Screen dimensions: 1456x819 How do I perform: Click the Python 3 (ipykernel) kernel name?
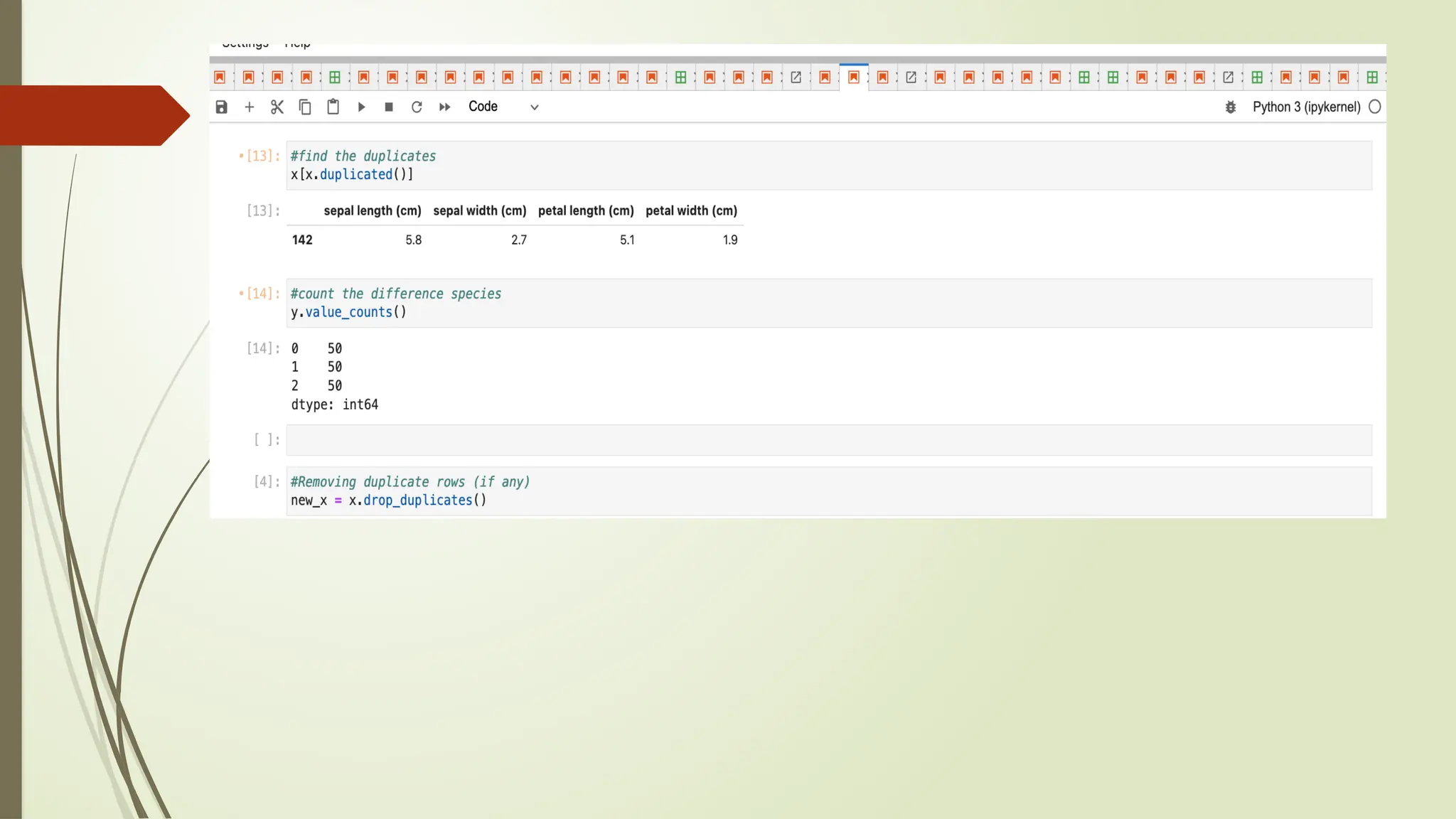[1306, 107]
